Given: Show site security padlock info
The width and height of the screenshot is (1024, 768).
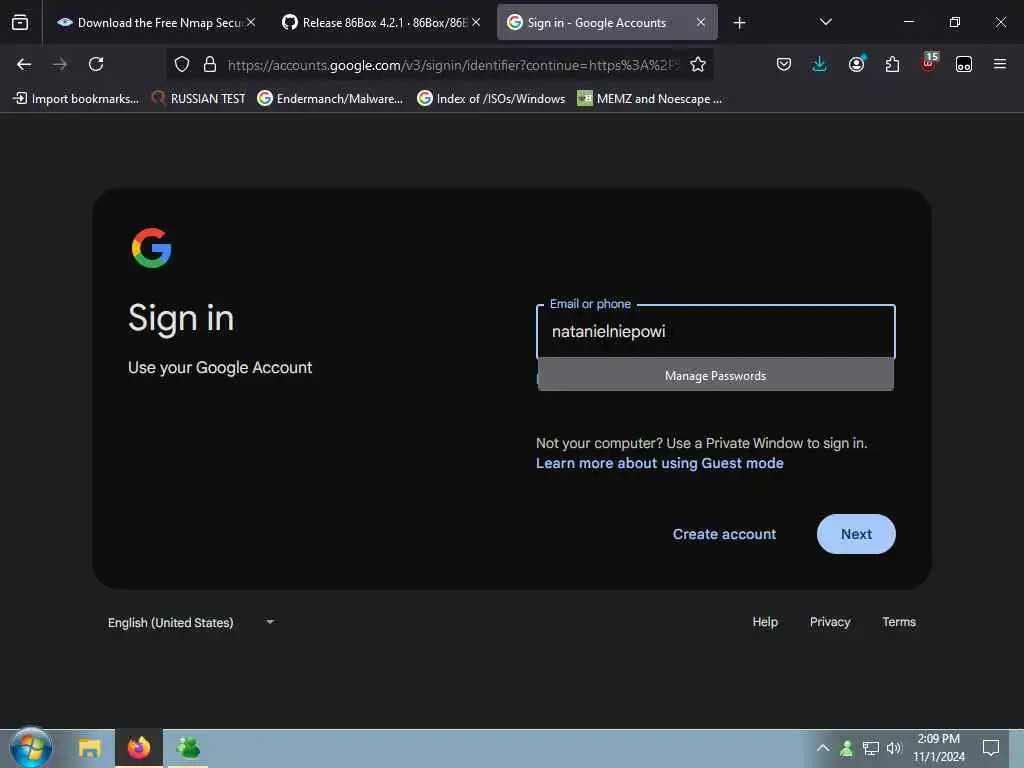Looking at the screenshot, I should point(210,64).
